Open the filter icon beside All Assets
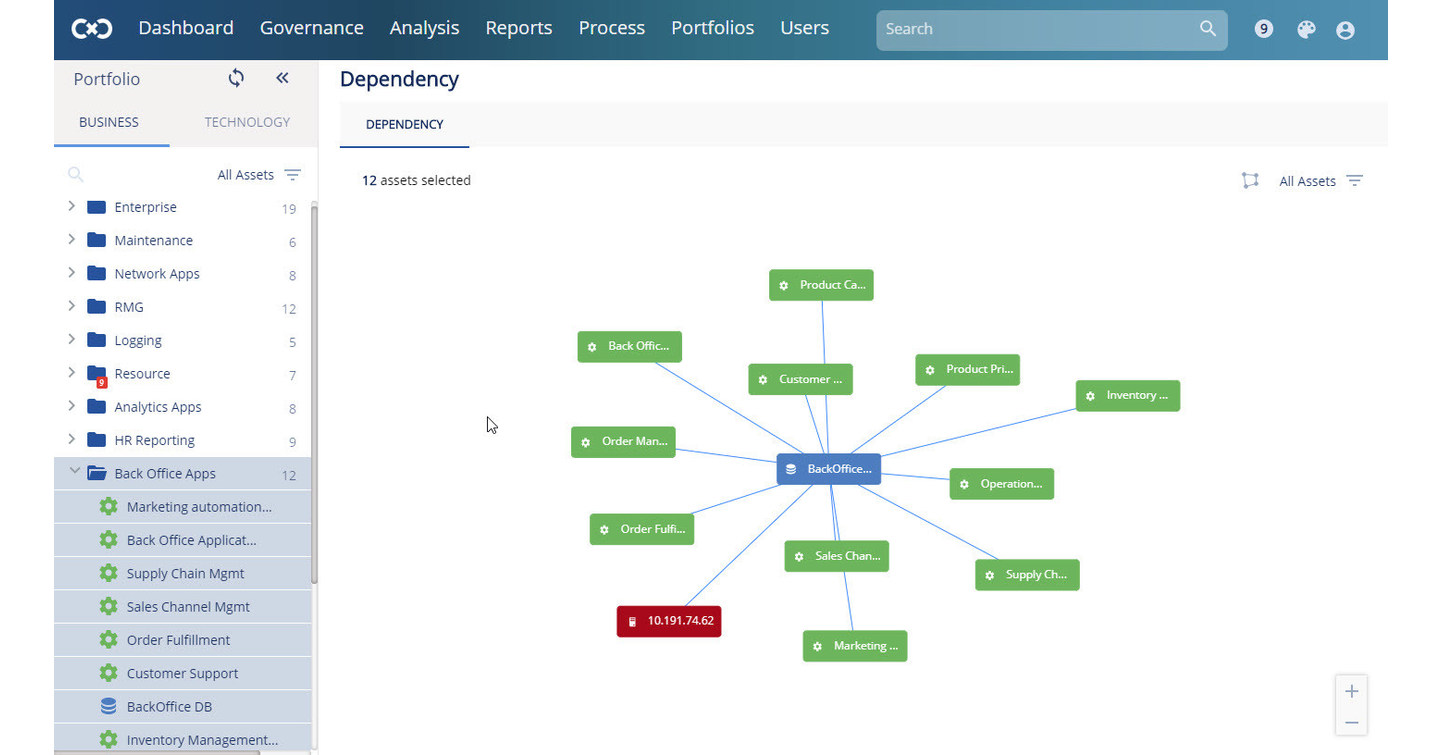Screen dimensions: 1442x755 click(1355, 181)
